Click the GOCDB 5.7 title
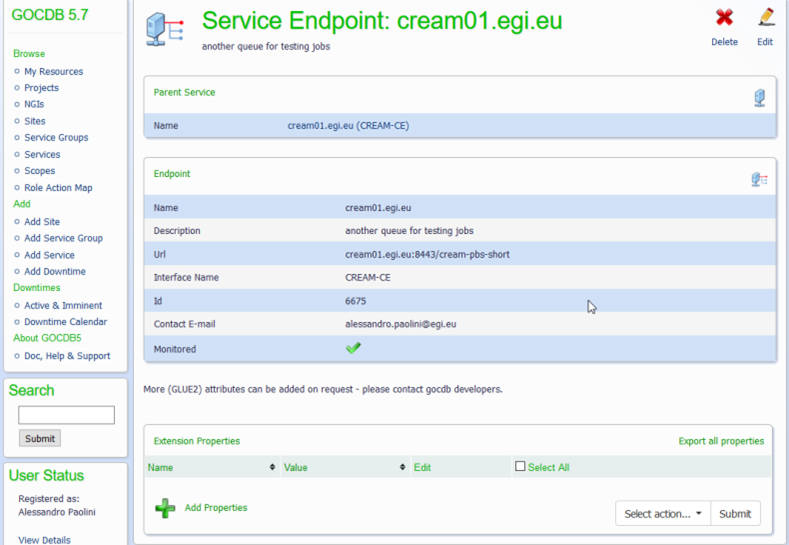The width and height of the screenshot is (789, 545). coord(50,15)
